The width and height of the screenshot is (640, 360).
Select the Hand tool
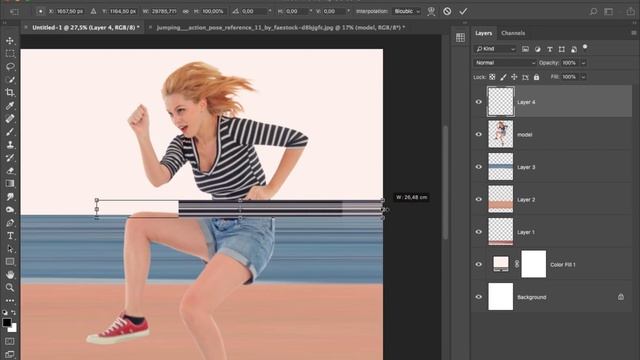(x=10, y=275)
